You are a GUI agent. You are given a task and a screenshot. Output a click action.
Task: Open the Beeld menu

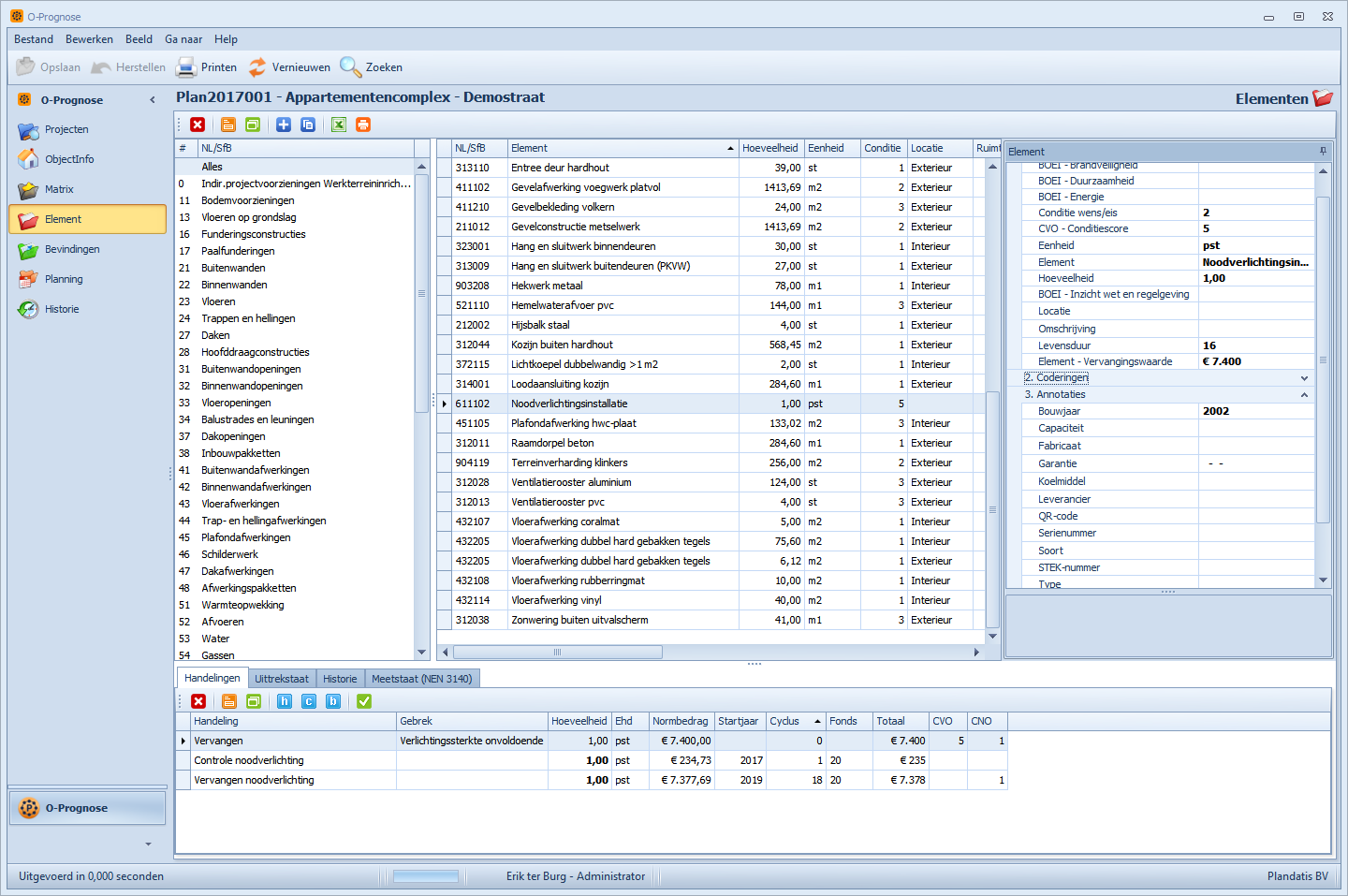pyautogui.click(x=139, y=39)
